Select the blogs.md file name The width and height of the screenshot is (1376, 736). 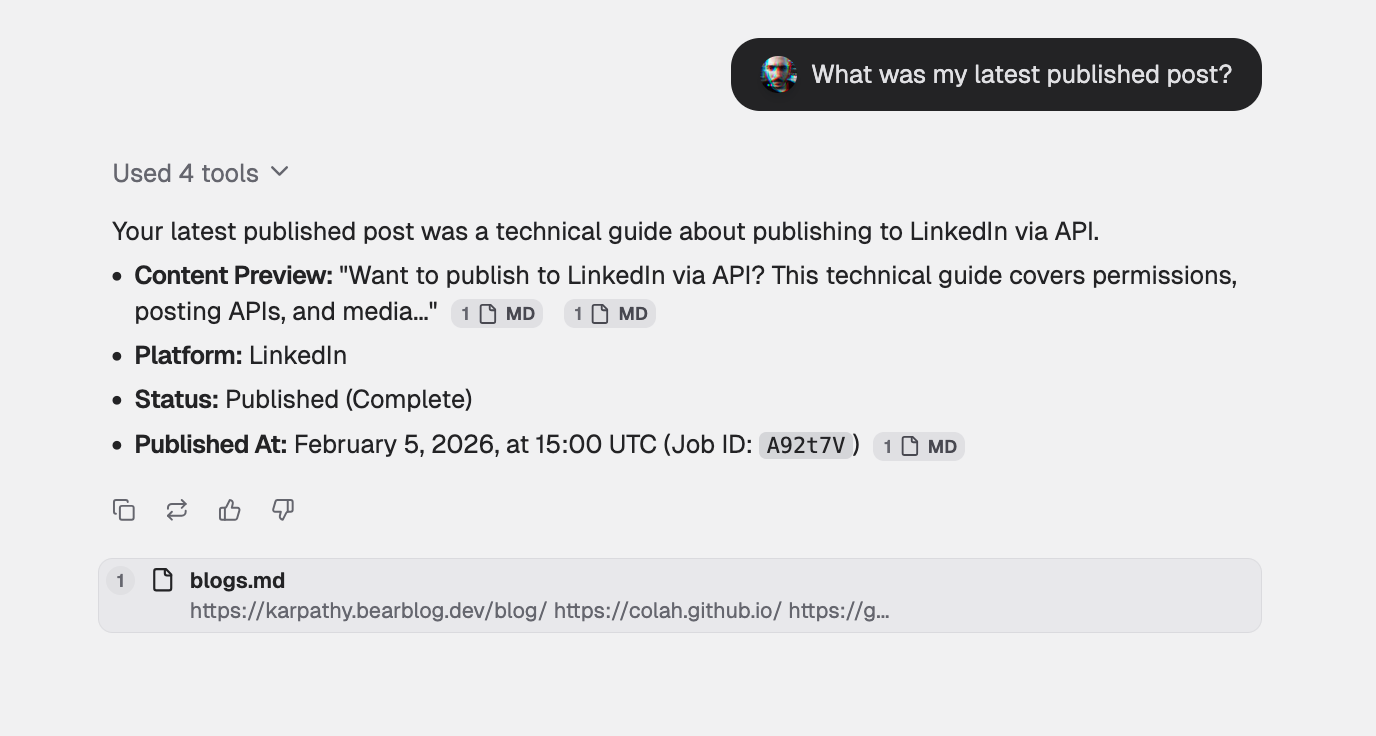click(x=237, y=580)
